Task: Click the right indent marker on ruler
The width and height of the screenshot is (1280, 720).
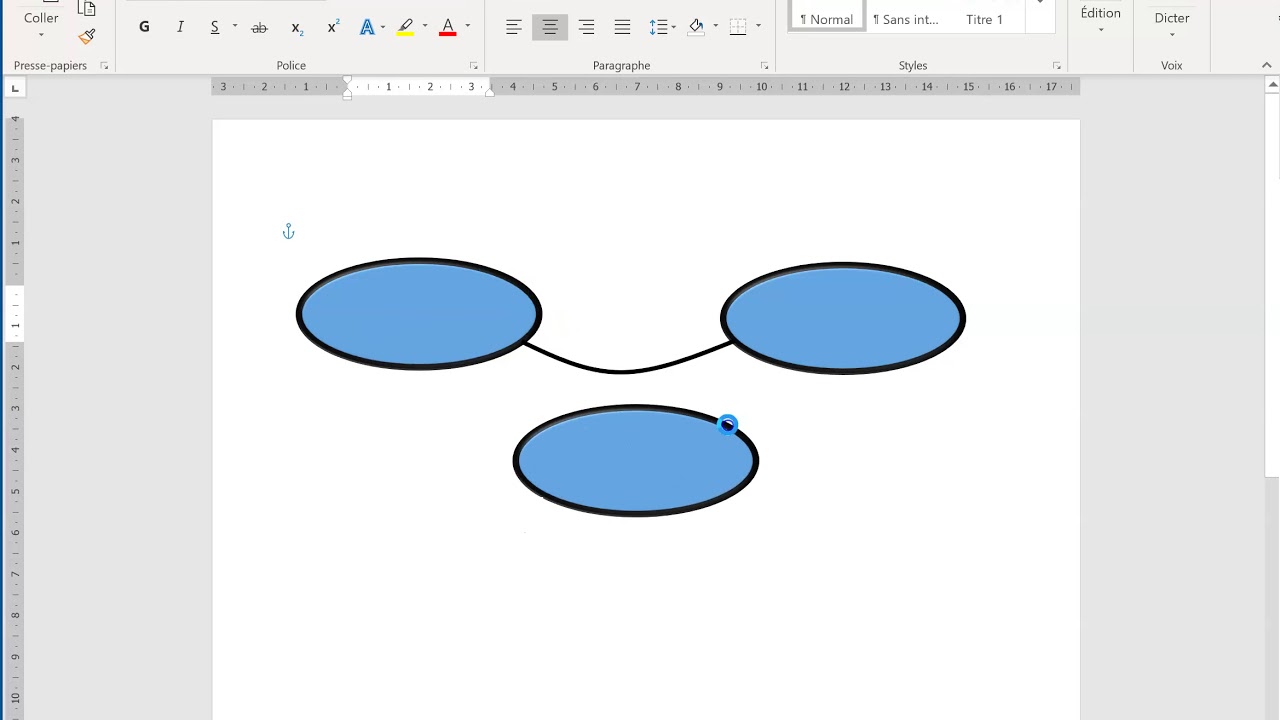Action: click(x=489, y=92)
